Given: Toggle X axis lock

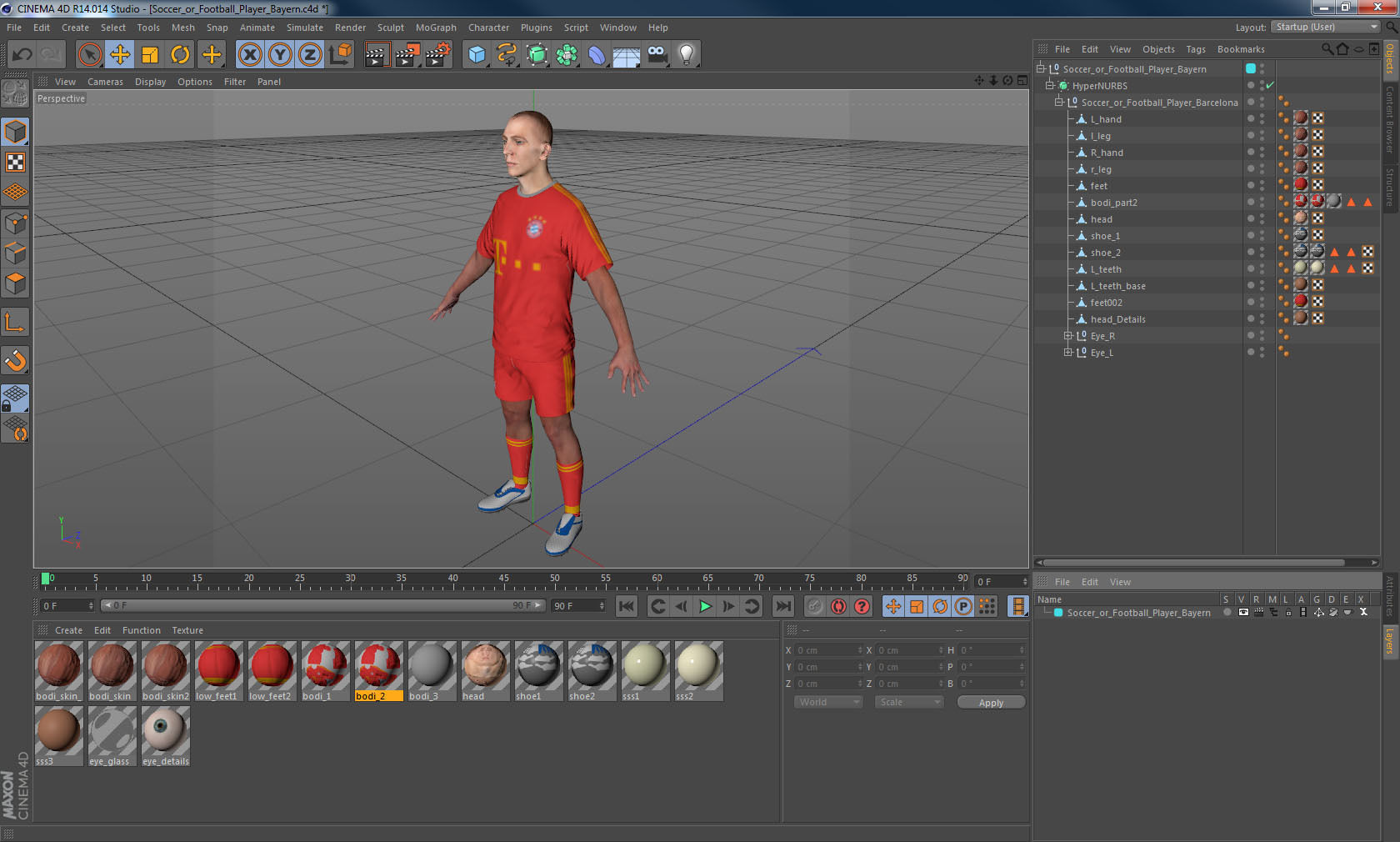Looking at the screenshot, I should coord(249,55).
